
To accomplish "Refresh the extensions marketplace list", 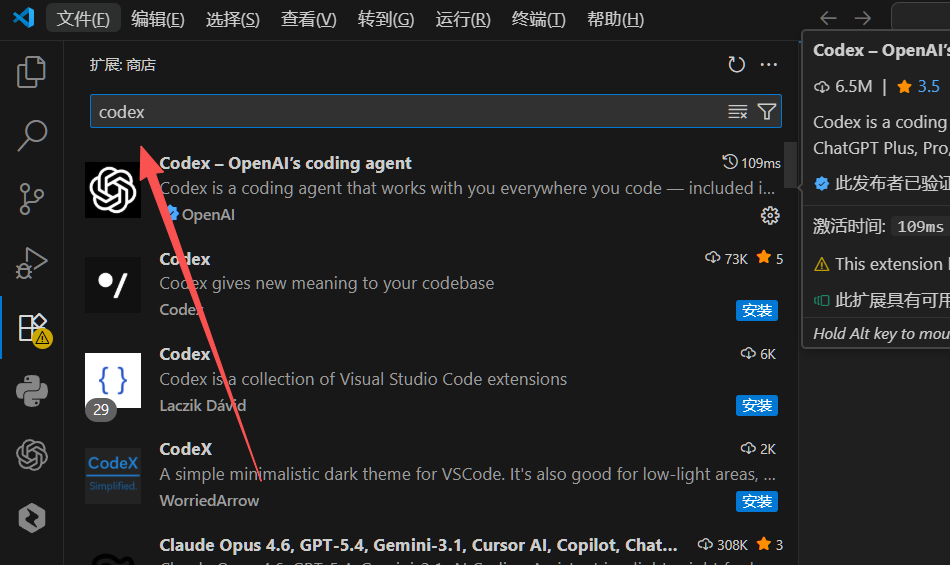I will pyautogui.click(x=736, y=64).
